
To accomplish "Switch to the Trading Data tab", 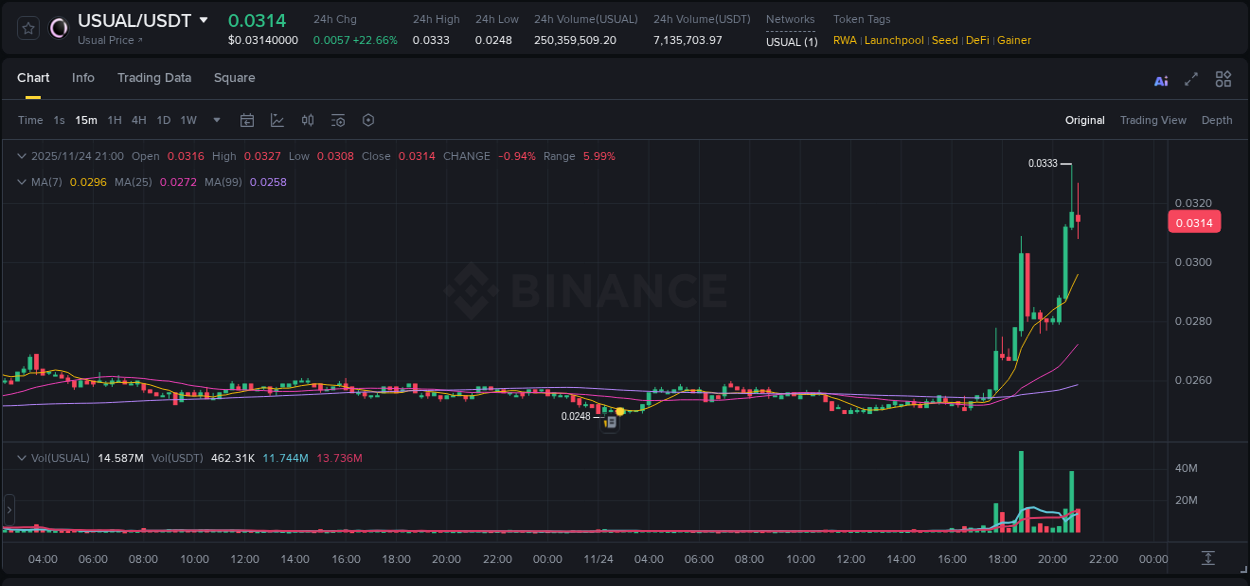I will [154, 78].
